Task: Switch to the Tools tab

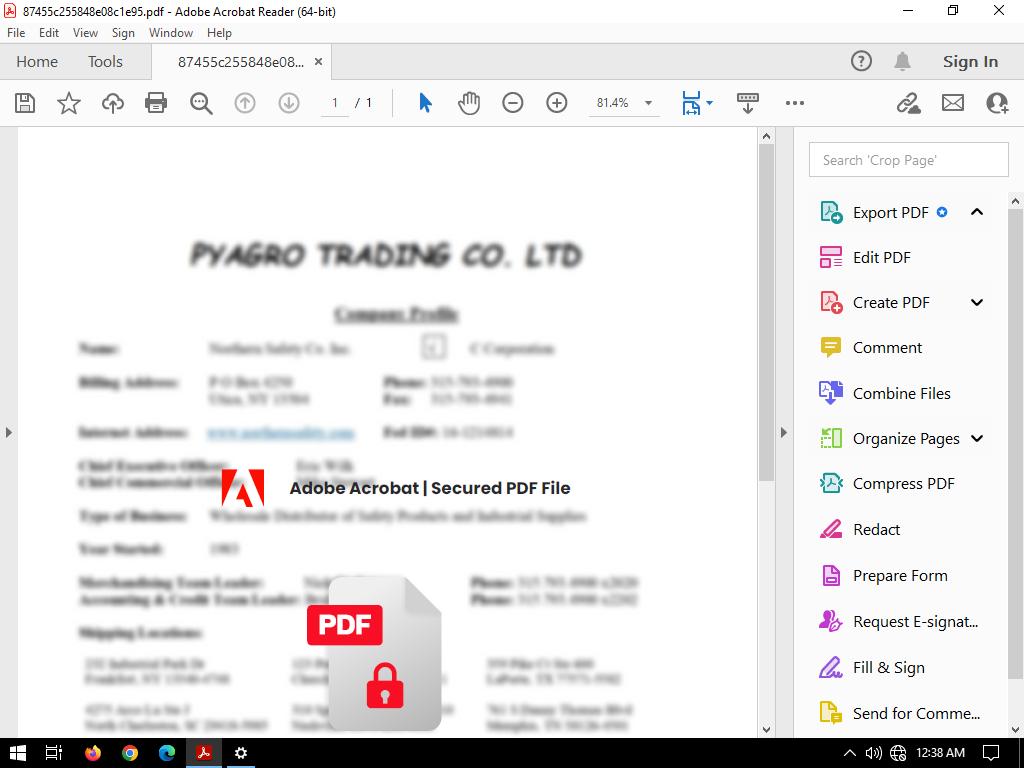Action: (105, 61)
